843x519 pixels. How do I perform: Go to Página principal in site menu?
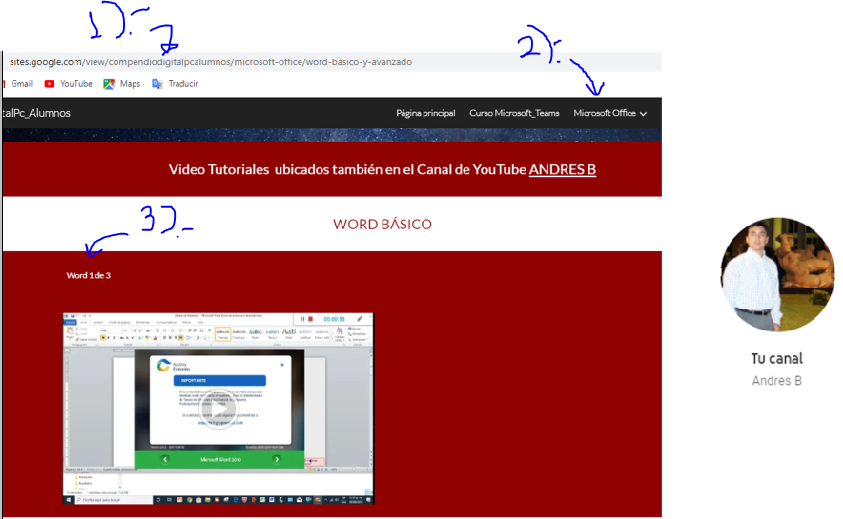pyautogui.click(x=425, y=113)
